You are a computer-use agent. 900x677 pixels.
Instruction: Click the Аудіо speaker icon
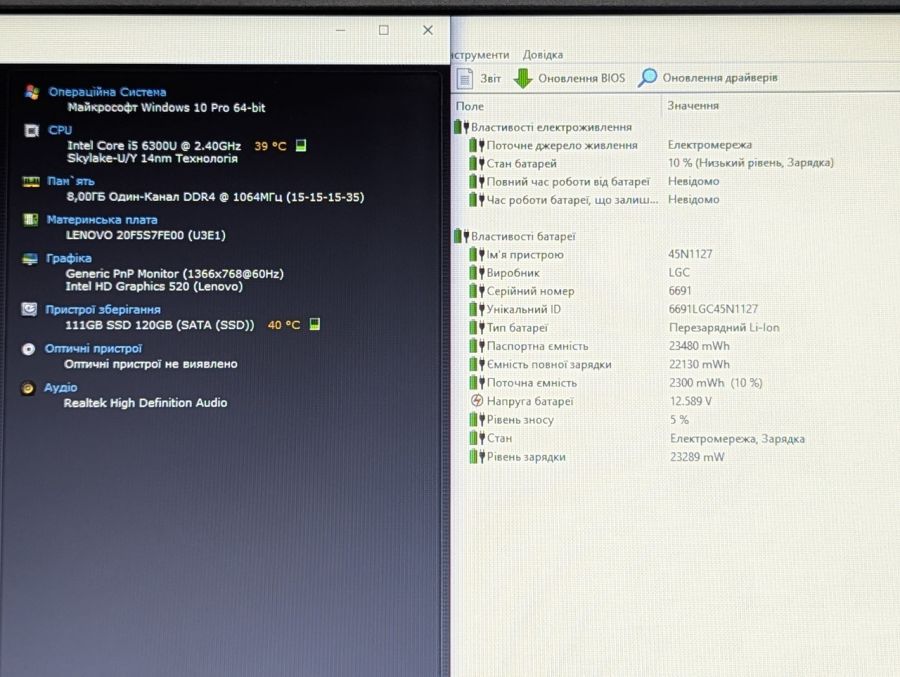28,388
